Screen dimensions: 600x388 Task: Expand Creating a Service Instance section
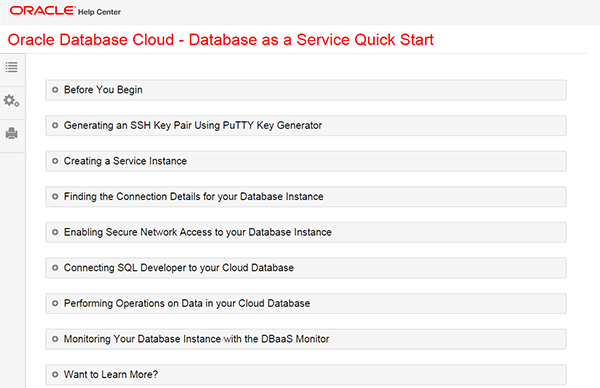pyautogui.click(x=306, y=161)
